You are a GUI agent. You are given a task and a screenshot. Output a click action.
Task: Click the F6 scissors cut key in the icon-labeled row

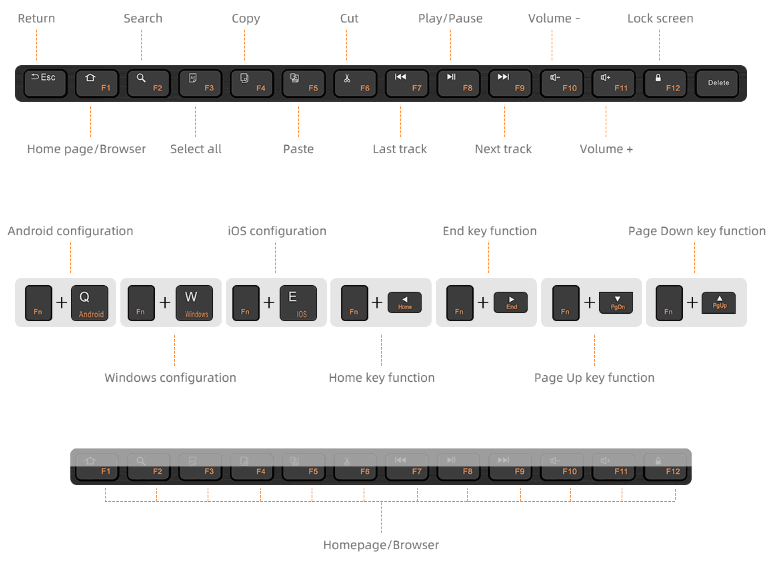[x=355, y=83]
